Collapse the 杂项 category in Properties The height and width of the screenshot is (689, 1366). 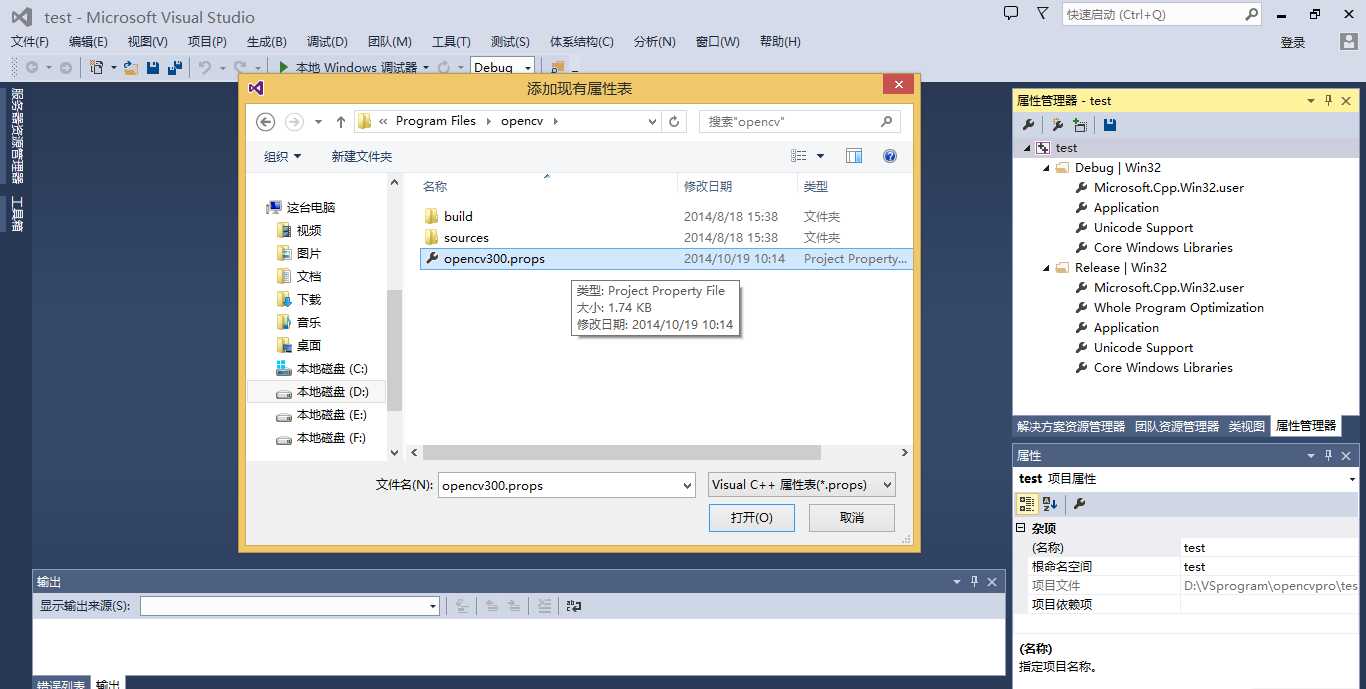(x=1021, y=528)
